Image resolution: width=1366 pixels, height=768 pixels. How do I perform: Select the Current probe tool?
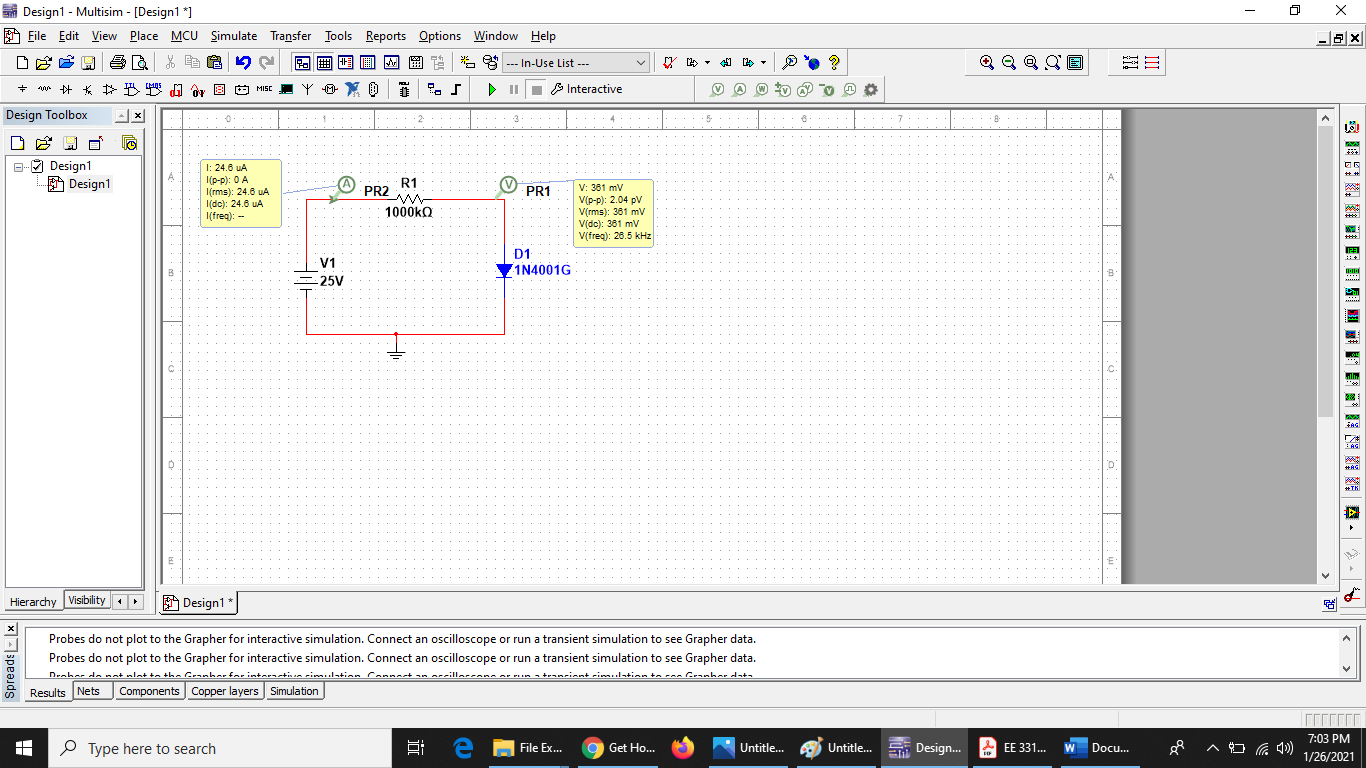point(737,89)
